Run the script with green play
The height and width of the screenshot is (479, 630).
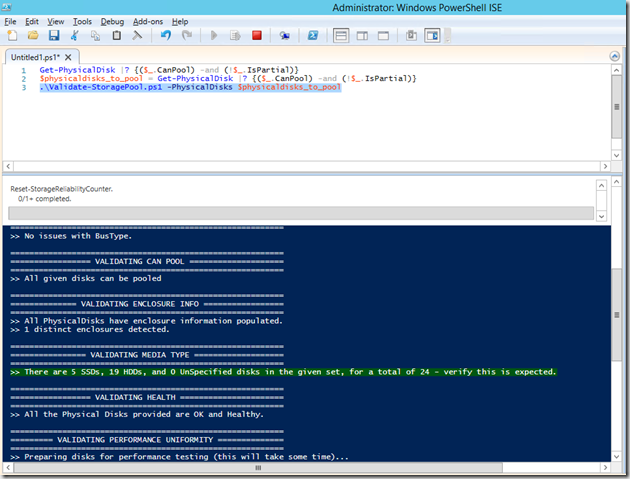[x=214, y=36]
